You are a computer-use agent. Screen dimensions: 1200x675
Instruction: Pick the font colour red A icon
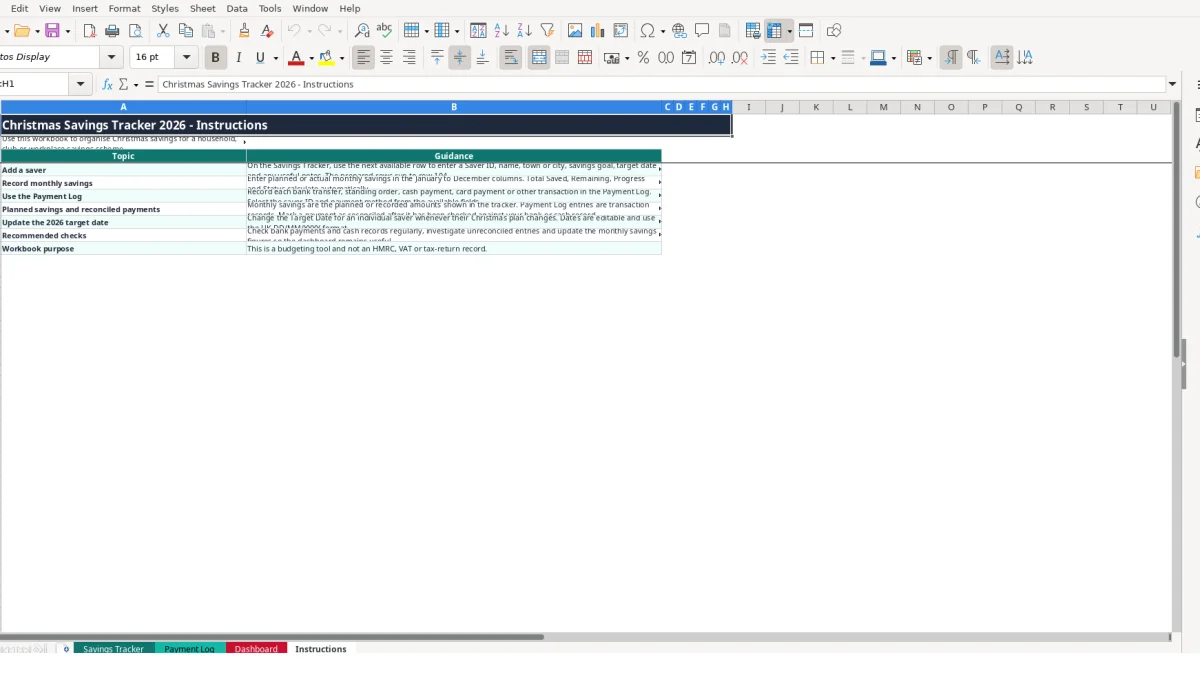click(x=295, y=58)
